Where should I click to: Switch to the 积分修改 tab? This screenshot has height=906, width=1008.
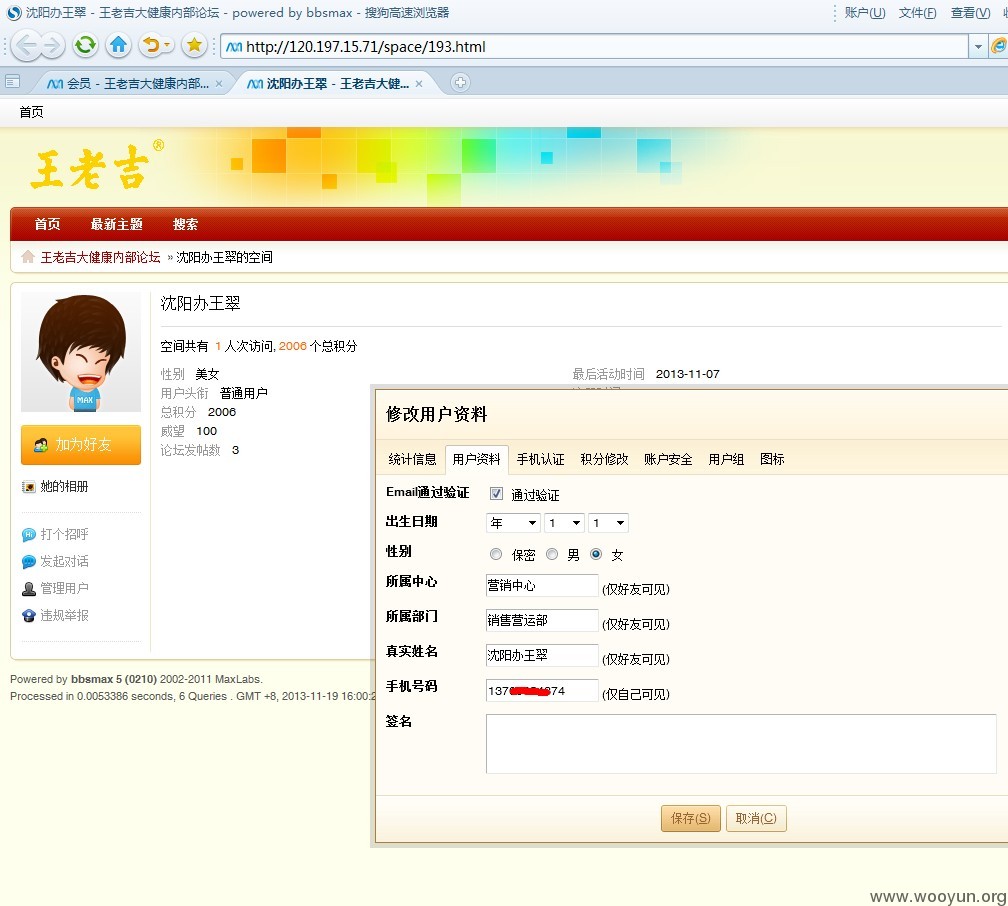tap(604, 459)
